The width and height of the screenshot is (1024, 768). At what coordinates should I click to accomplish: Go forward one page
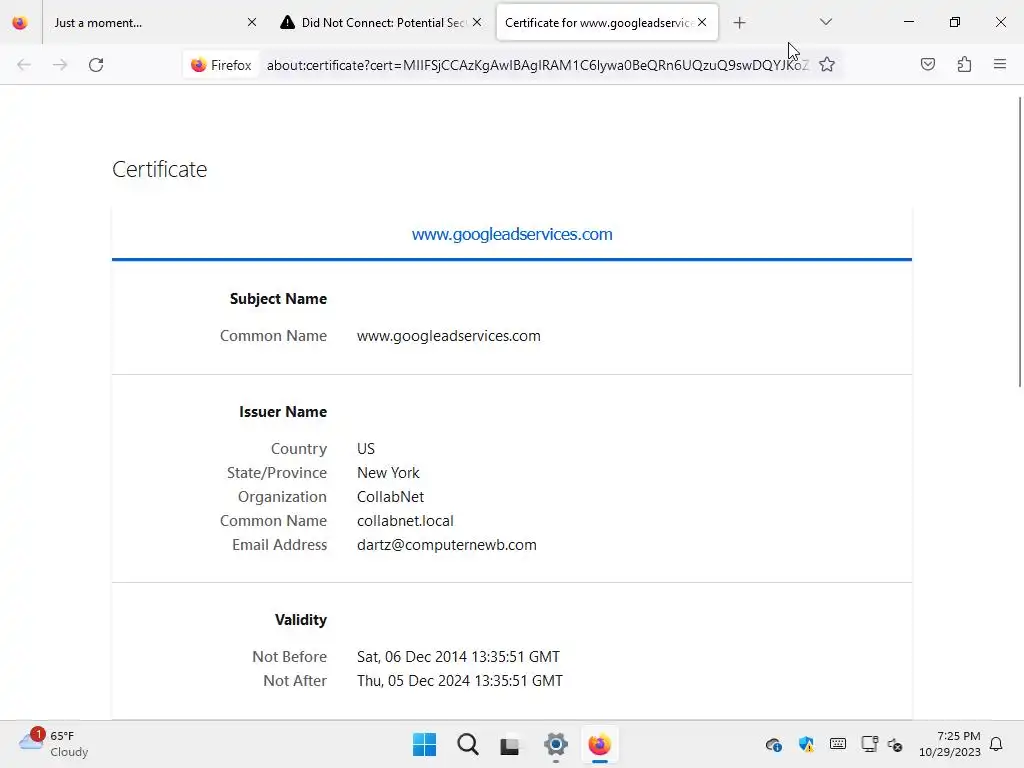click(60, 65)
